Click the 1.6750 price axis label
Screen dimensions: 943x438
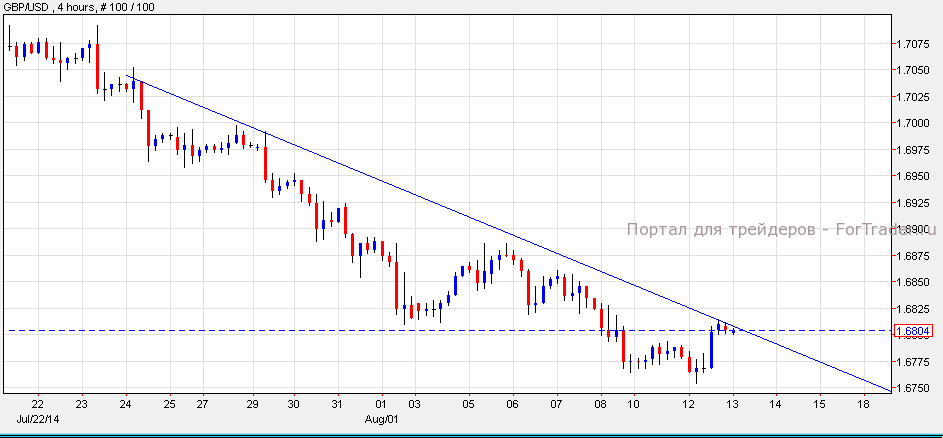(913, 388)
